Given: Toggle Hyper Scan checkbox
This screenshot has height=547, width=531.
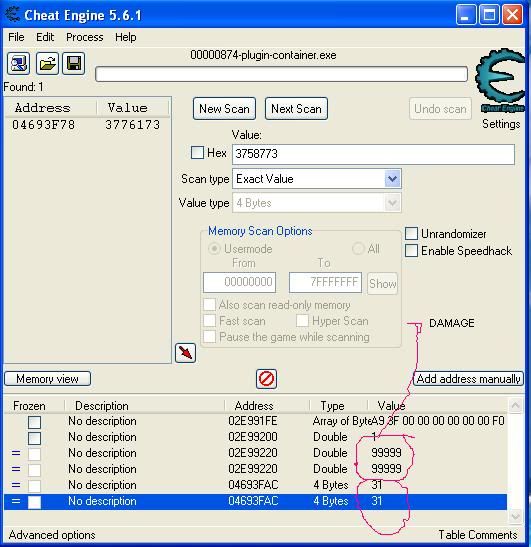Looking at the screenshot, I should tap(302, 321).
